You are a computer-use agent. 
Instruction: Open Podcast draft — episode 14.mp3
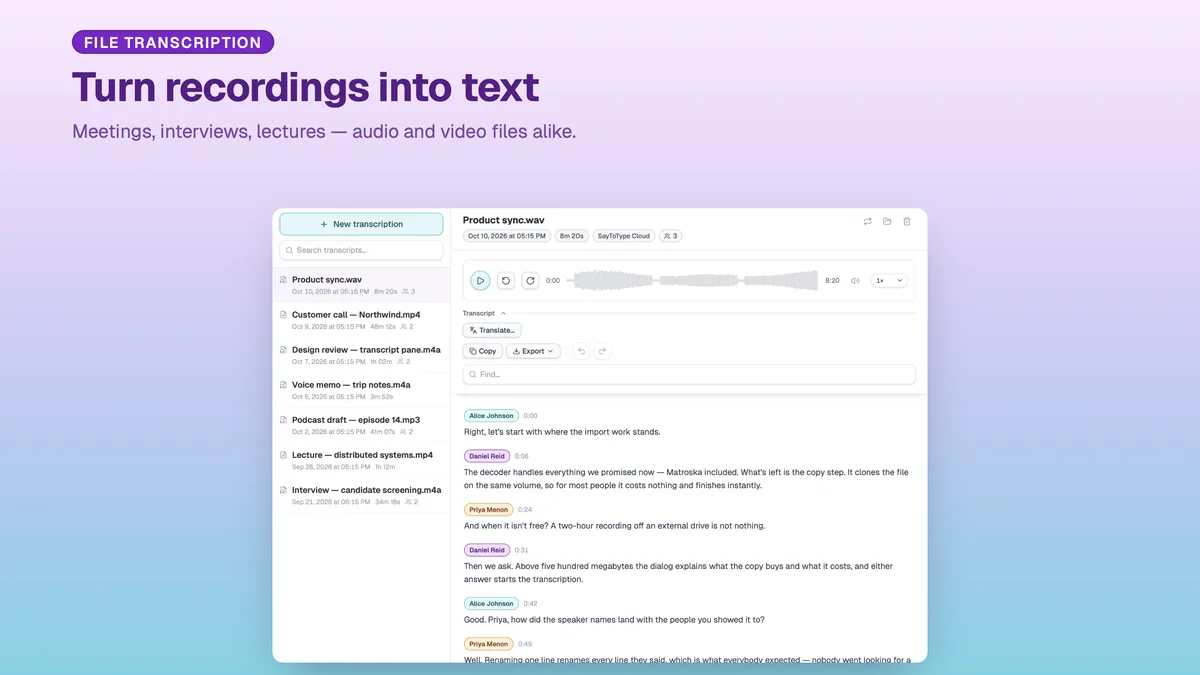point(361,425)
